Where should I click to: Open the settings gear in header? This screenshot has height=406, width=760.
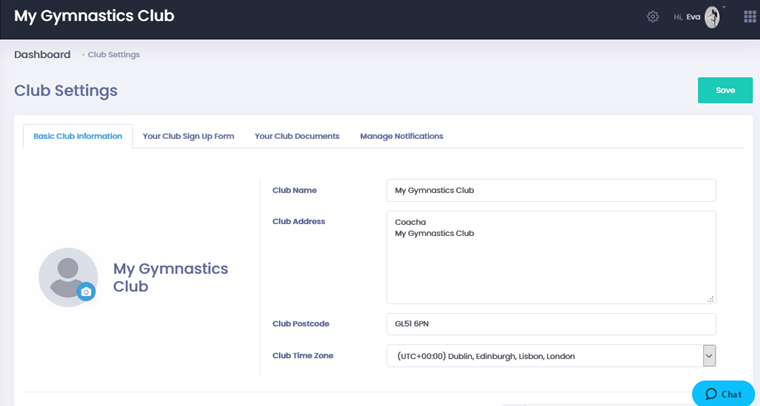pyautogui.click(x=653, y=17)
